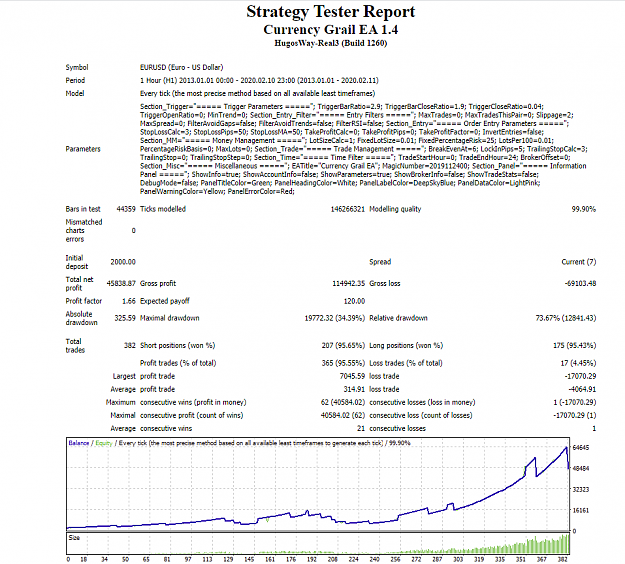Click the Balance legend label on chart

(x=79, y=443)
